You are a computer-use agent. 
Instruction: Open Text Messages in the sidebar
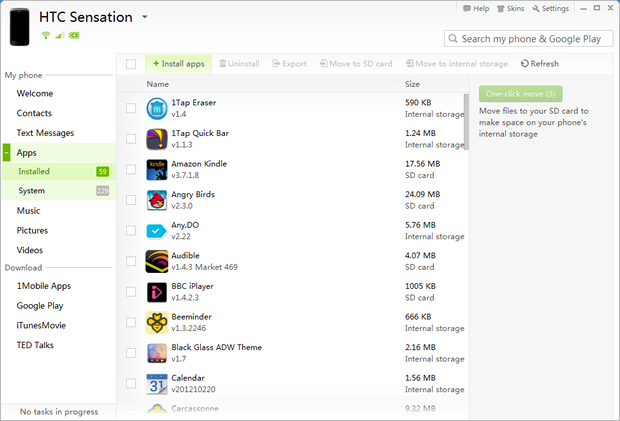[45, 133]
